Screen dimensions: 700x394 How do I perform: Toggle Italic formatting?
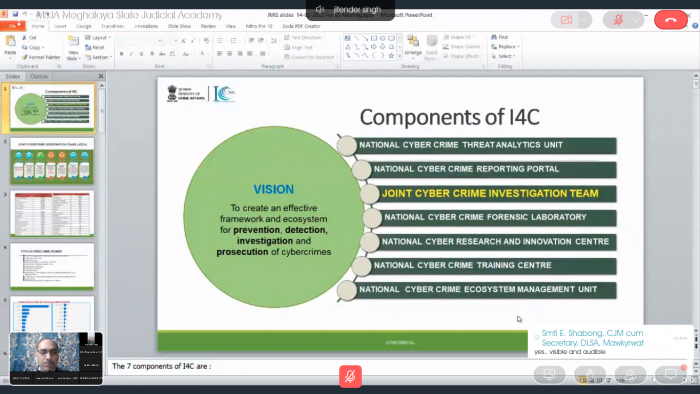[x=131, y=54]
